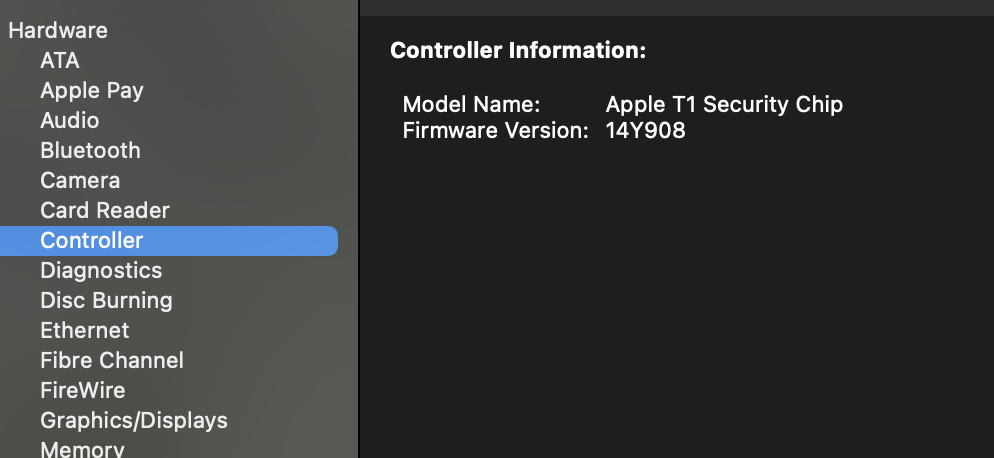Select the Apple T1 Security Chip value
994x458 pixels.
tap(724, 104)
